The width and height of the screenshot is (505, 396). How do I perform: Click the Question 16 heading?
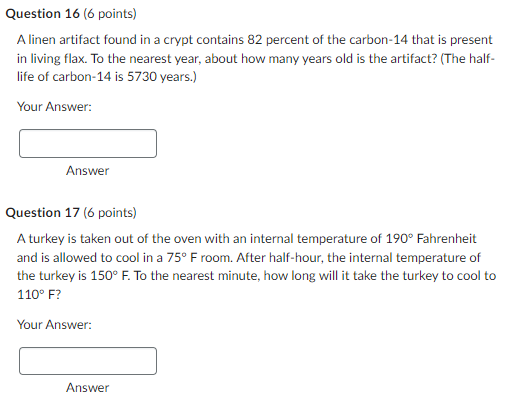(x=43, y=14)
